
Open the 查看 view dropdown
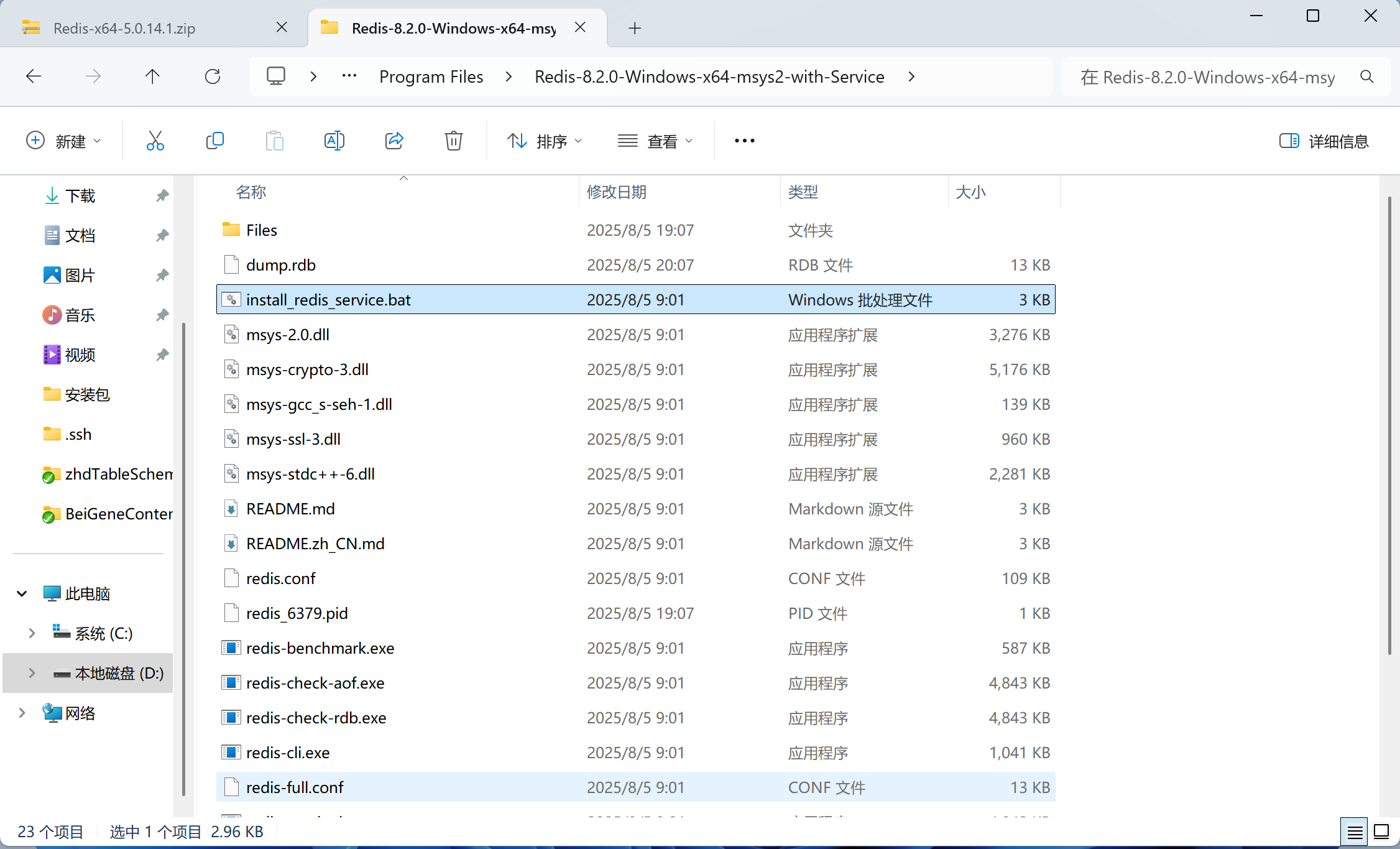[x=655, y=141]
